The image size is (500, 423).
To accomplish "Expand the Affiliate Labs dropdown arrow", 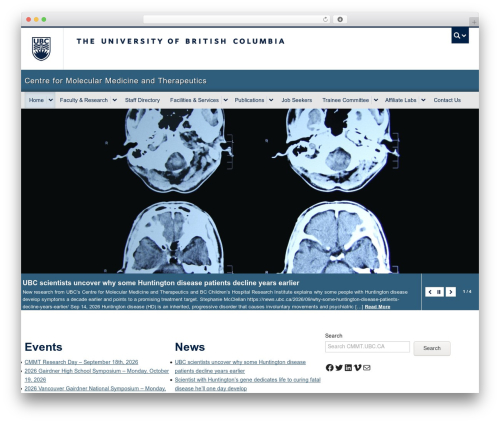I will point(423,100).
